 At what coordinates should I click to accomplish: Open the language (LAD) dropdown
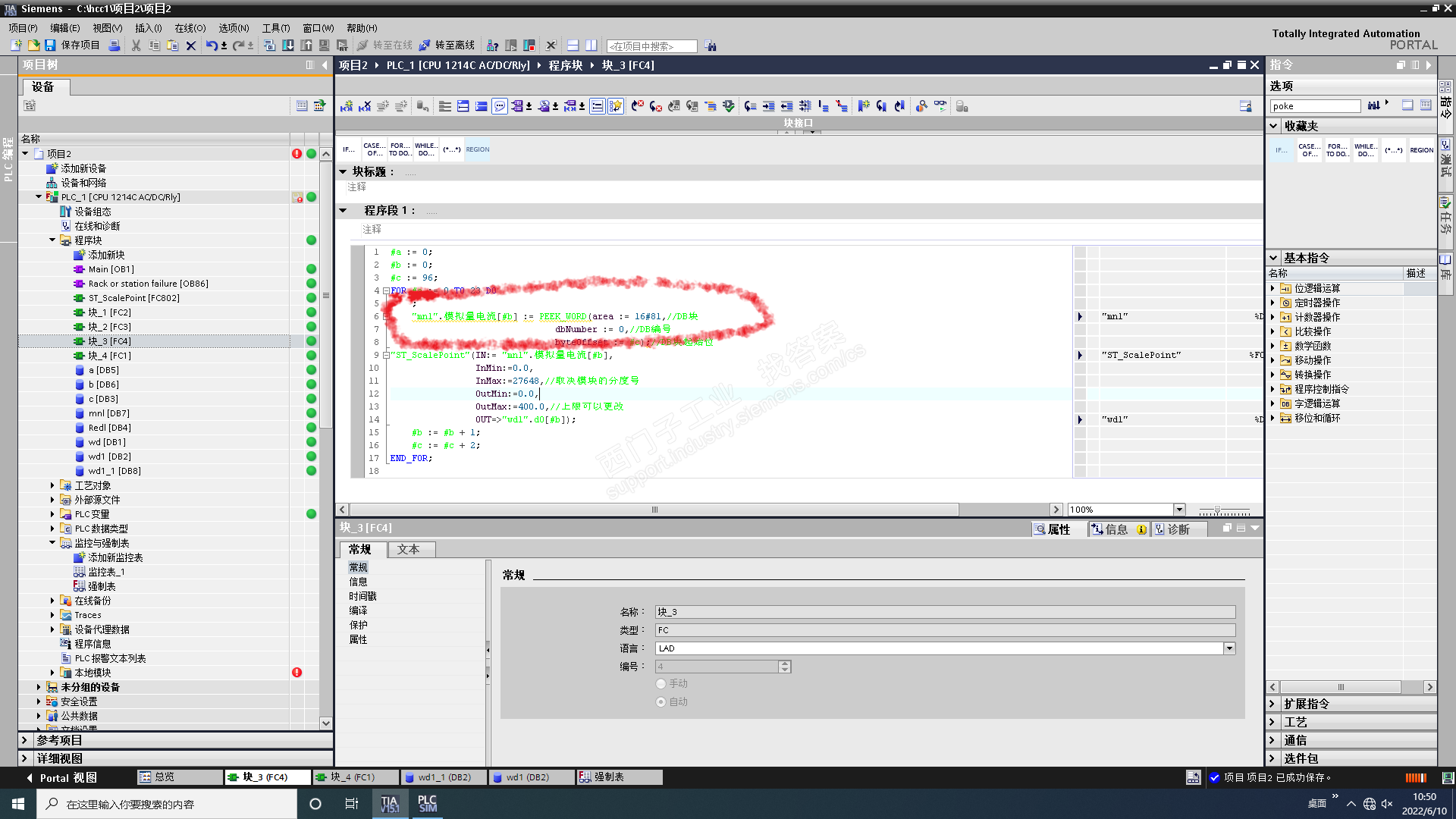[x=1229, y=648]
